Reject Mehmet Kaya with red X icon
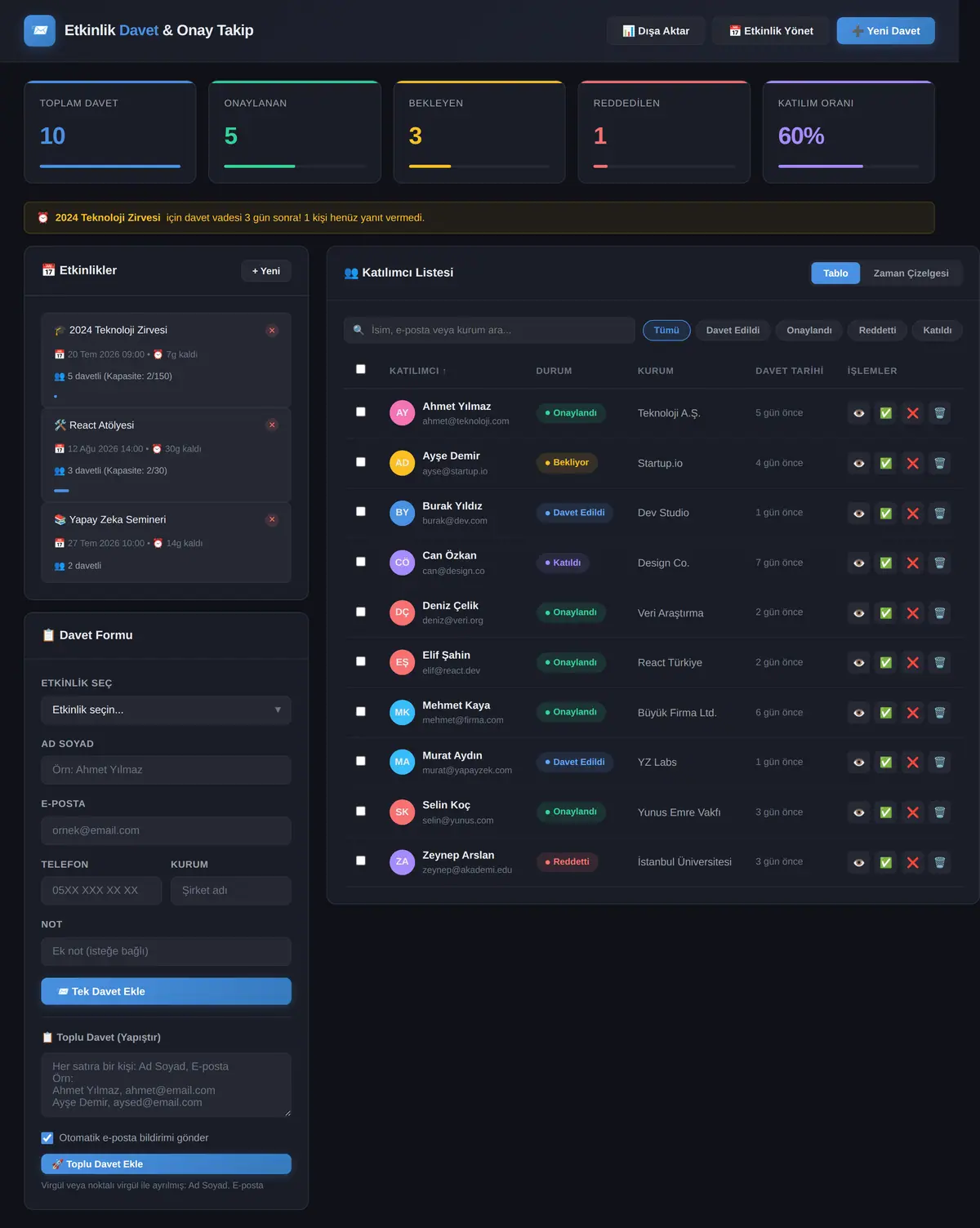 (912, 713)
